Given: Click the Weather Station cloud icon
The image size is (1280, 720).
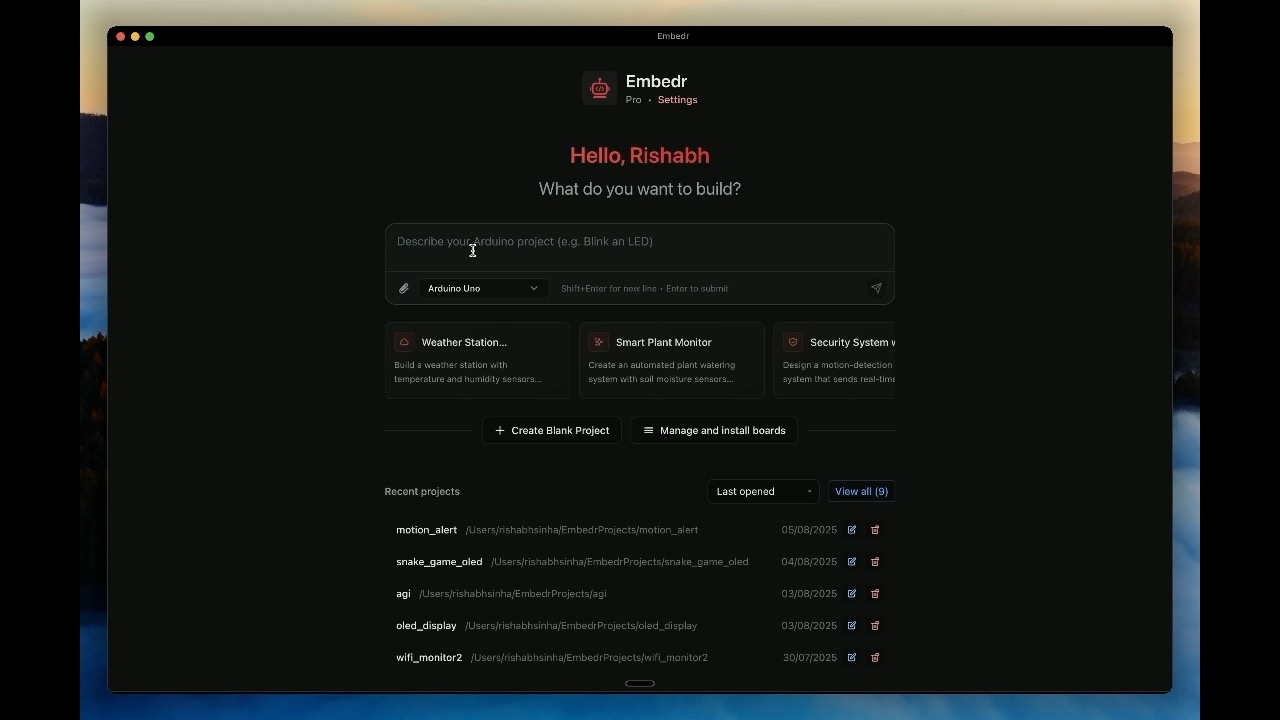Looking at the screenshot, I should coord(404,342).
